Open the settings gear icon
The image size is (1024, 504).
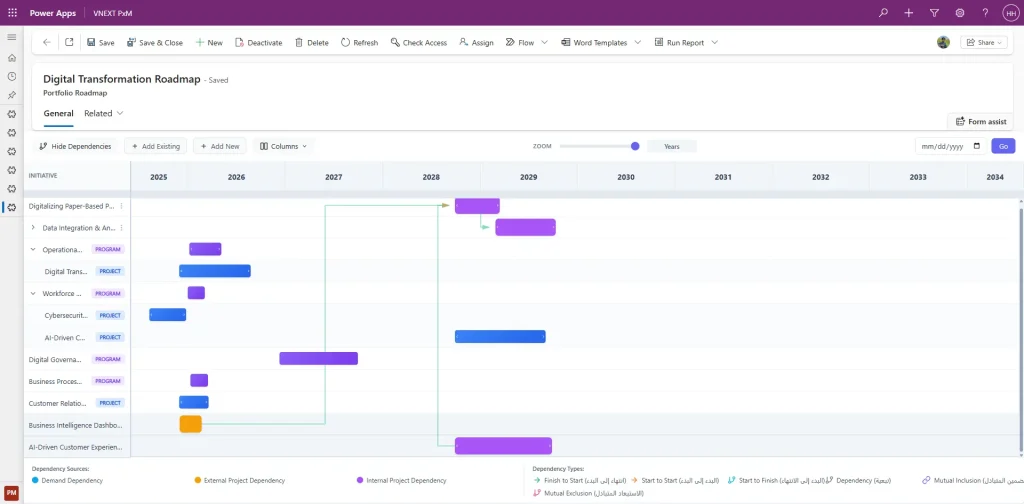point(960,13)
